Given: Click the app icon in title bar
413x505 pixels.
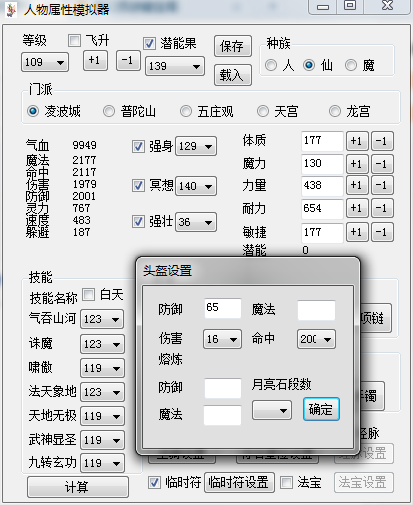Looking at the screenshot, I should point(11,10).
